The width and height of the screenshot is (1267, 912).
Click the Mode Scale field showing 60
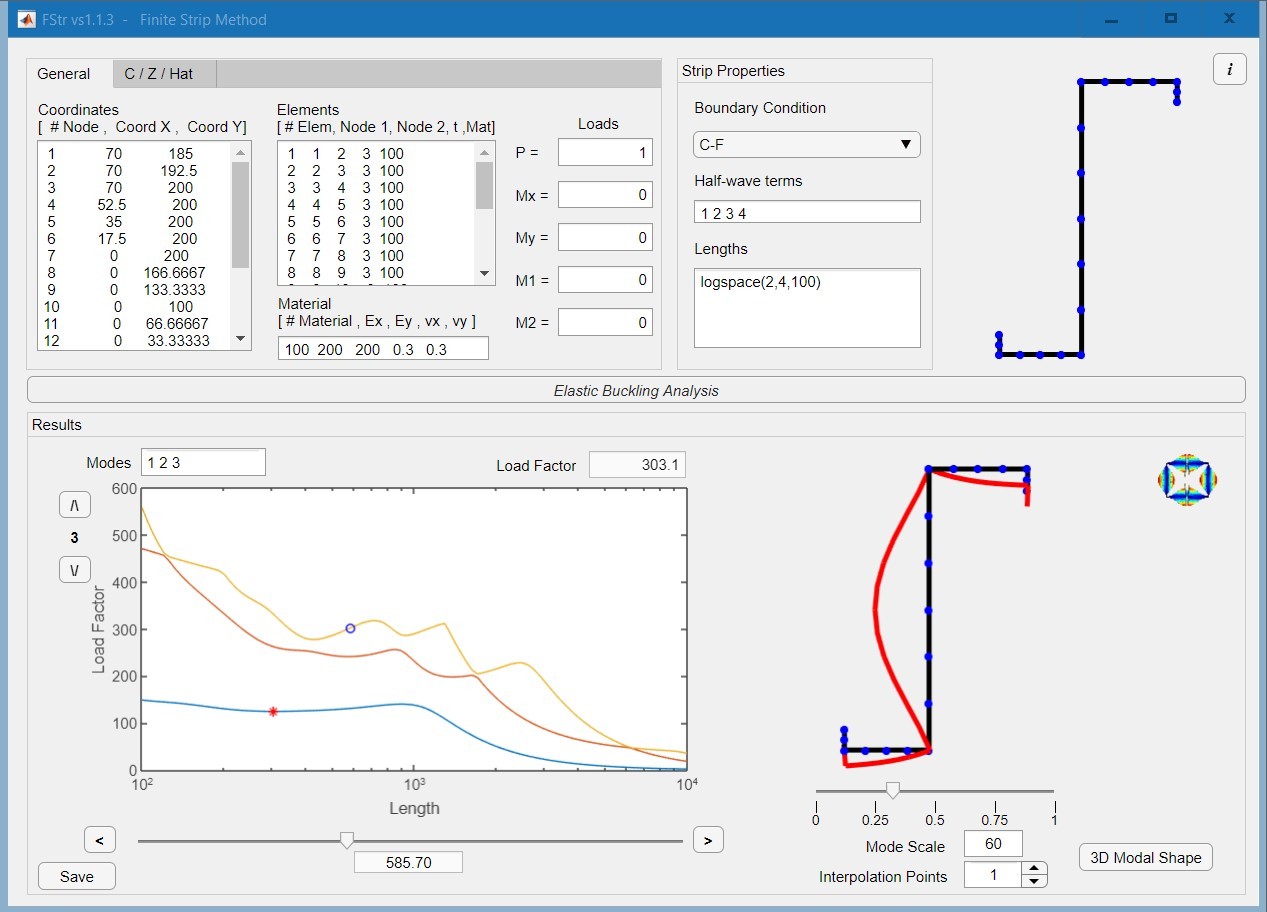[x=993, y=843]
